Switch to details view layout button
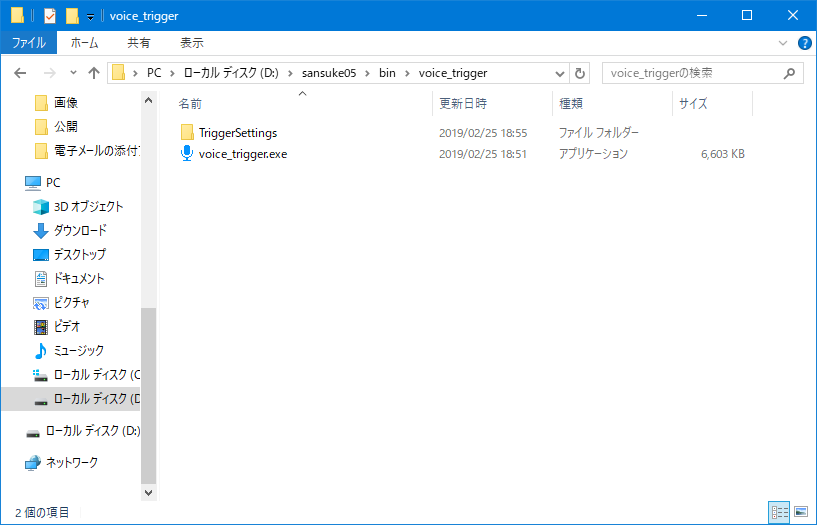This screenshot has height=525, width=817. click(779, 512)
